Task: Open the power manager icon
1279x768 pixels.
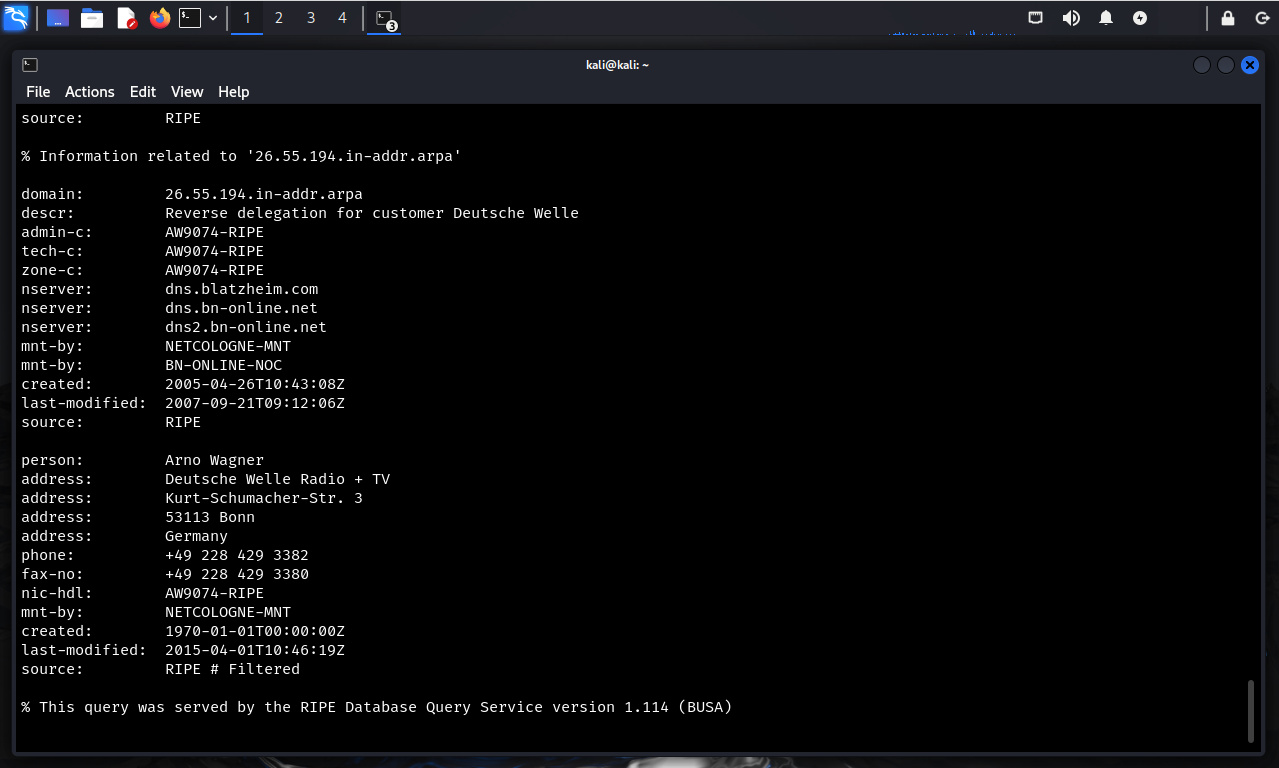Action: click(1140, 18)
